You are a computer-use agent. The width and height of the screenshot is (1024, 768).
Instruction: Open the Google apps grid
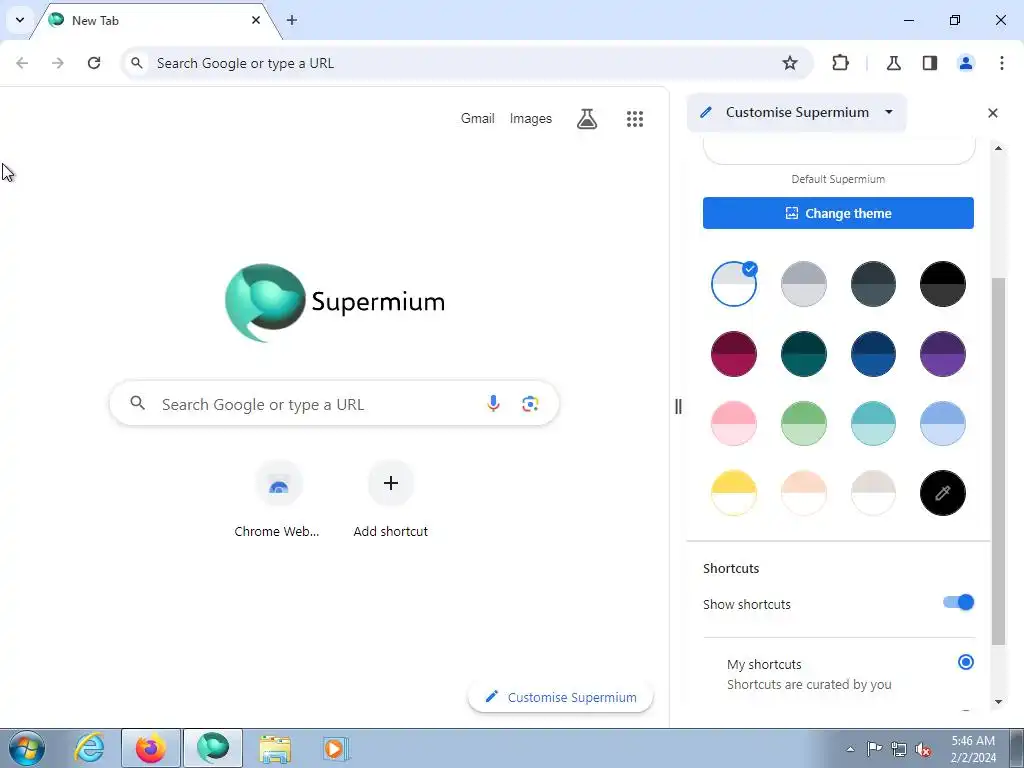(x=635, y=119)
